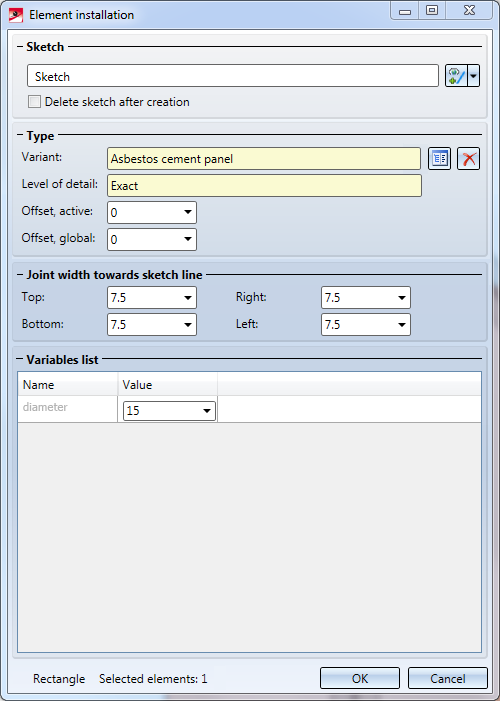Click the Value column header

click(x=168, y=384)
